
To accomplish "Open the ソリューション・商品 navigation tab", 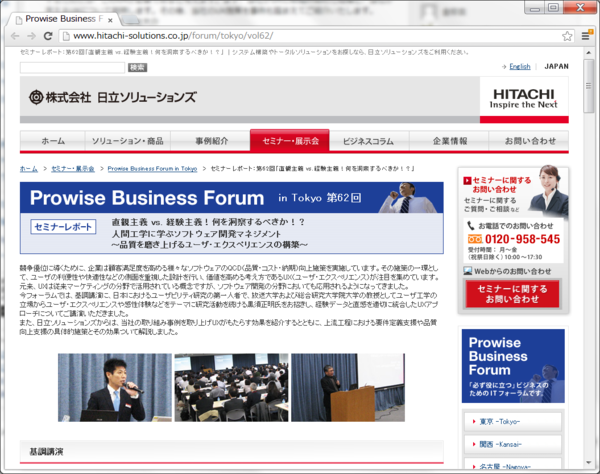I will [127, 141].
